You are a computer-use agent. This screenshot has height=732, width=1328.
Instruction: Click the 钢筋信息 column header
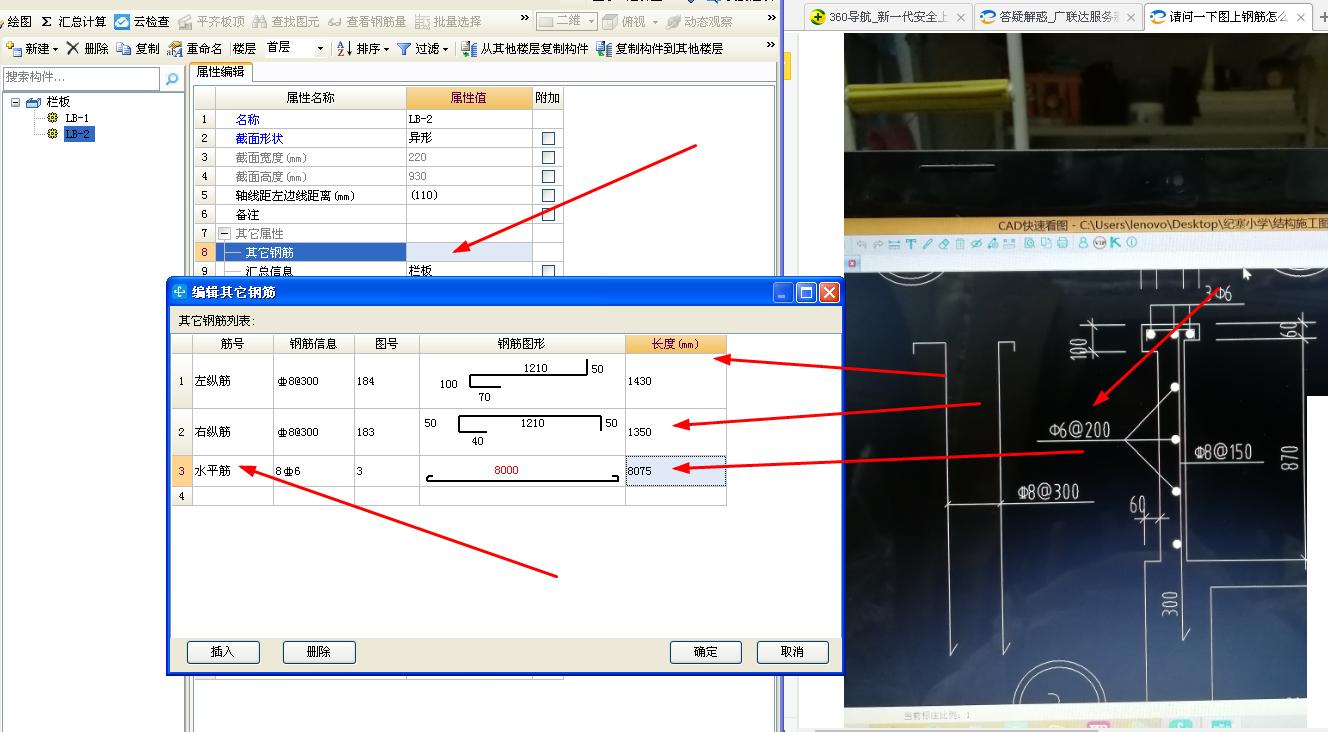tap(313, 344)
